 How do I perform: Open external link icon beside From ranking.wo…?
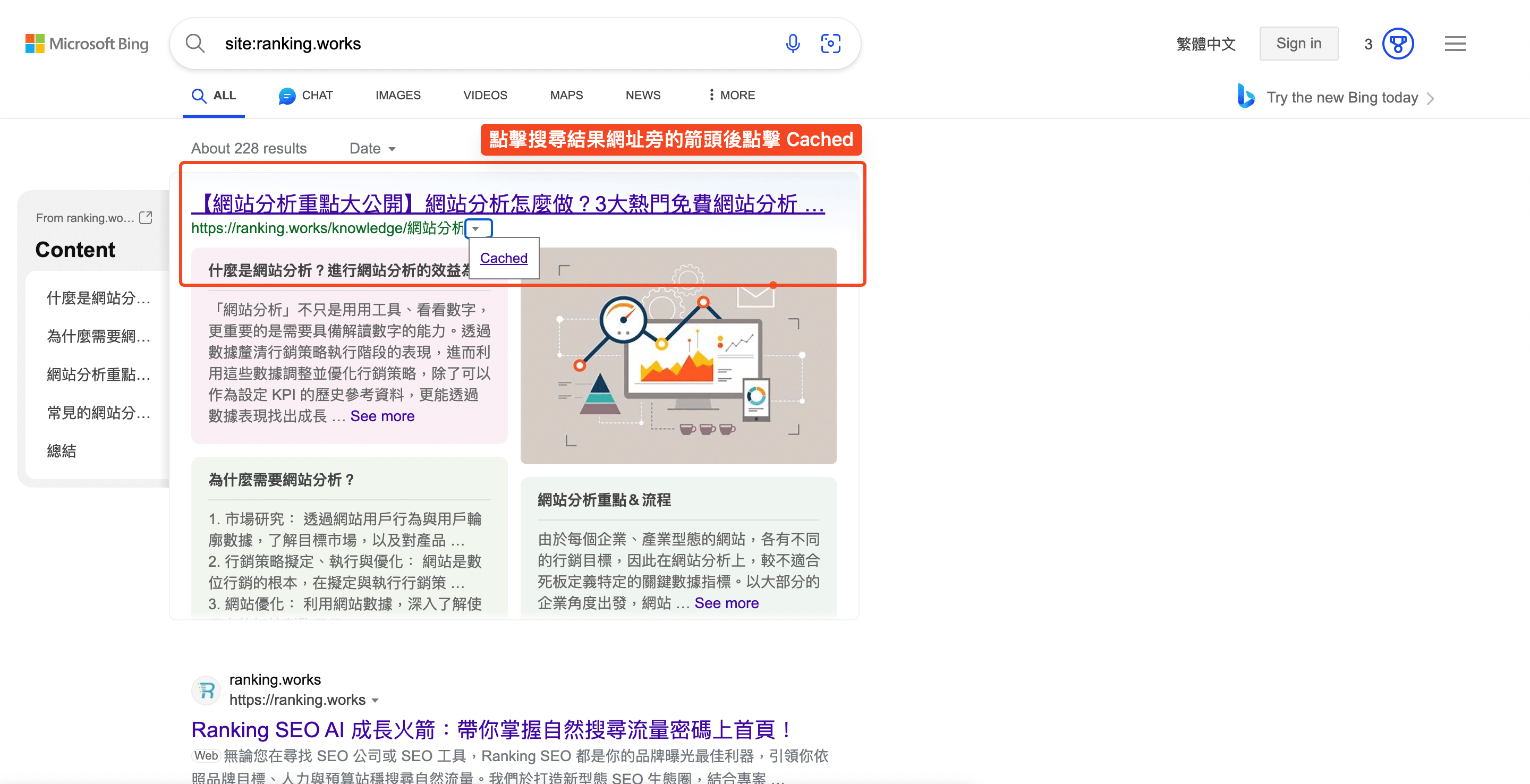tap(146, 218)
